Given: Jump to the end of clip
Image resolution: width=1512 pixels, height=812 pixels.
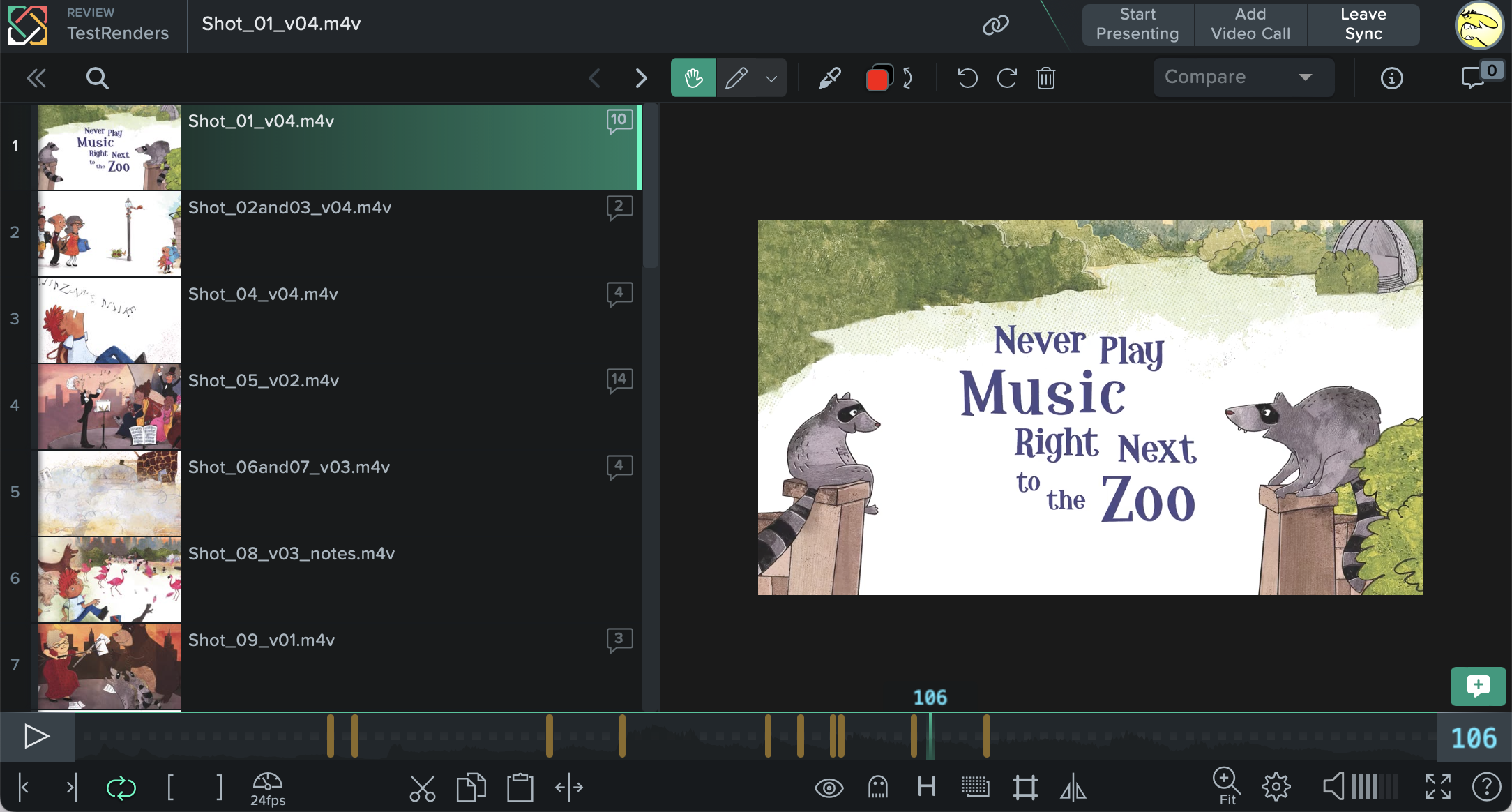Looking at the screenshot, I should point(72,788).
